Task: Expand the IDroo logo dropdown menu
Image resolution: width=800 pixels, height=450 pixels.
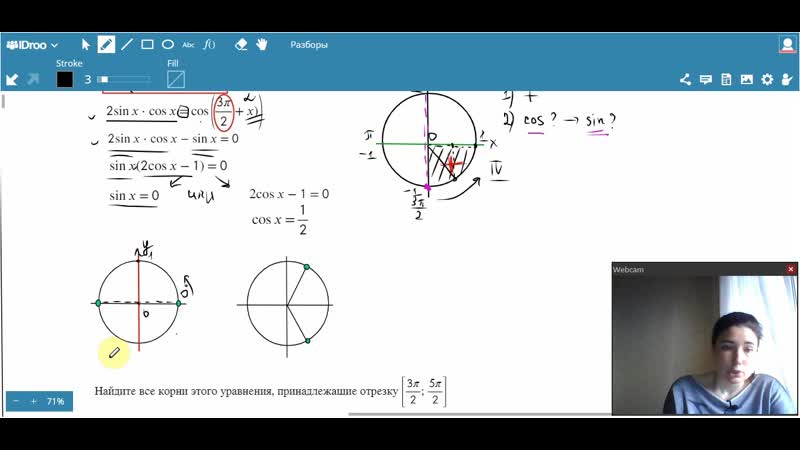Action: point(32,44)
